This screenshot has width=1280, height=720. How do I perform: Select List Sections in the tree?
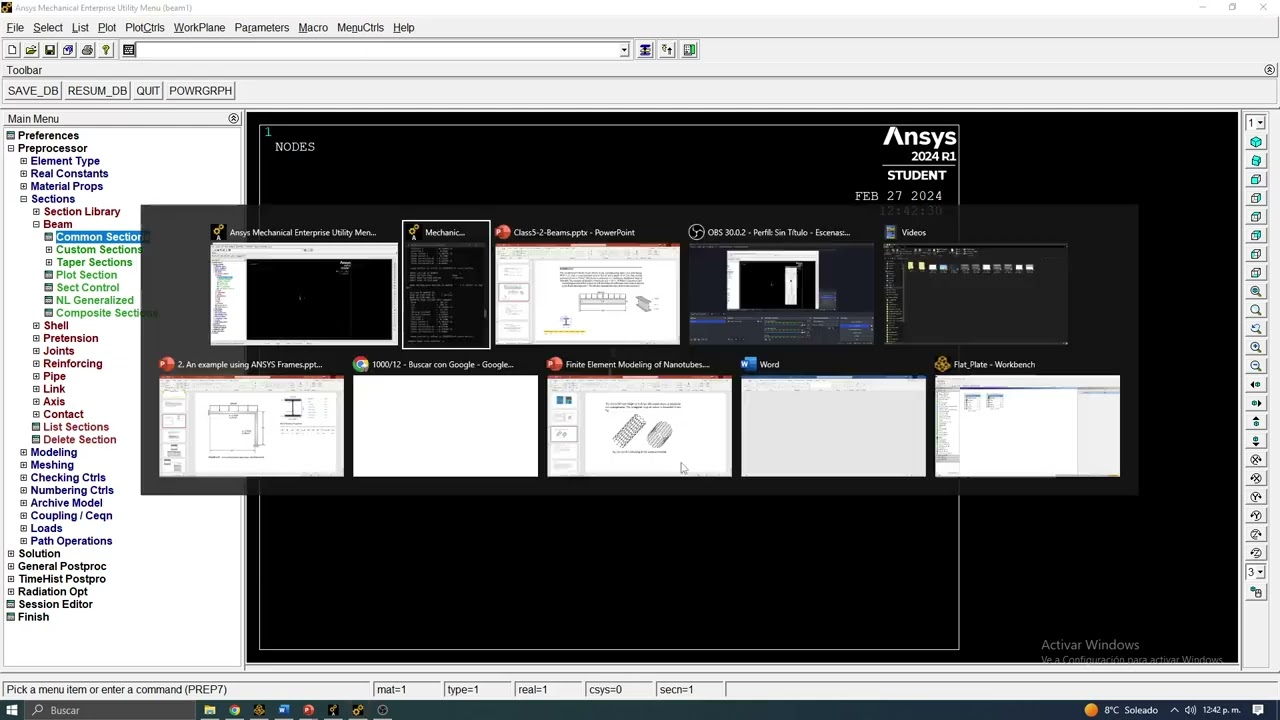[x=76, y=427]
